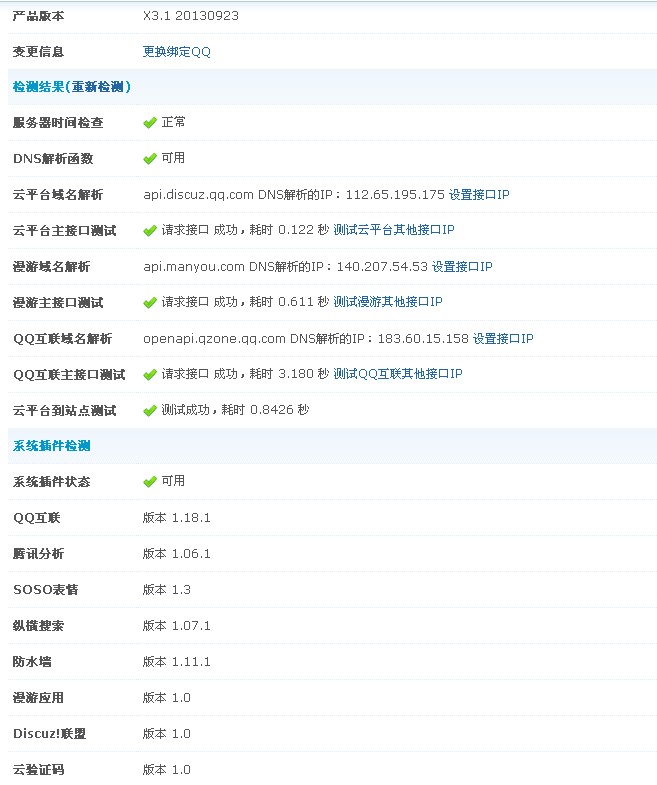
Task: Select product version X3.1 20130923
Action: click(191, 16)
